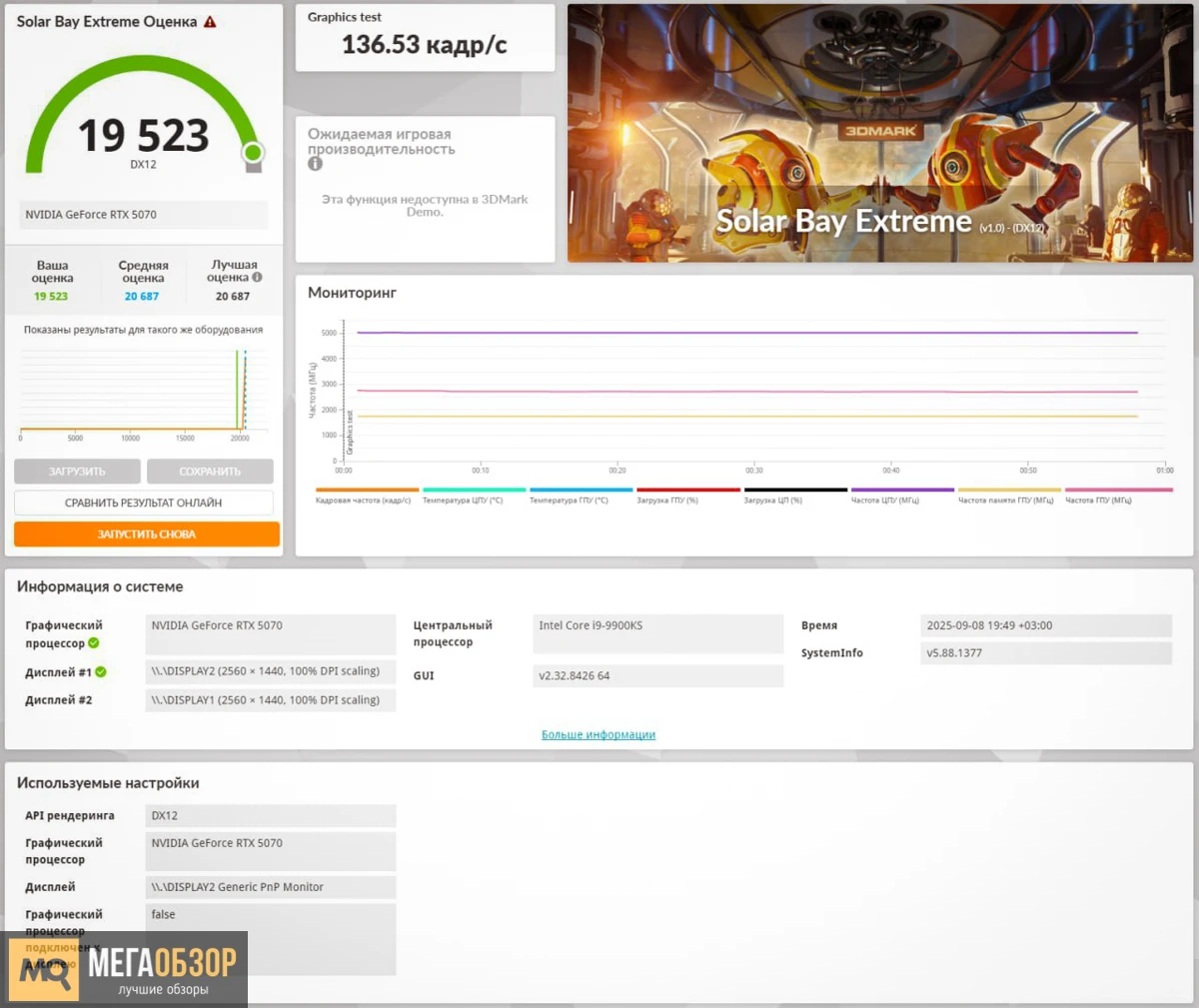The image size is (1199, 1008).
Task: Click the false value in Используемые настройки
Action: pyautogui.click(x=271, y=939)
